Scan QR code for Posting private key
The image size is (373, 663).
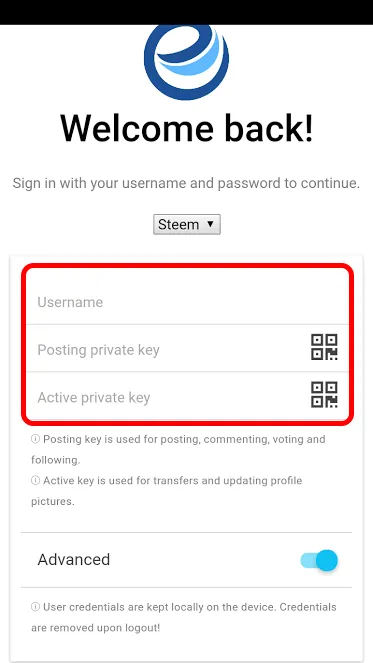(x=324, y=347)
